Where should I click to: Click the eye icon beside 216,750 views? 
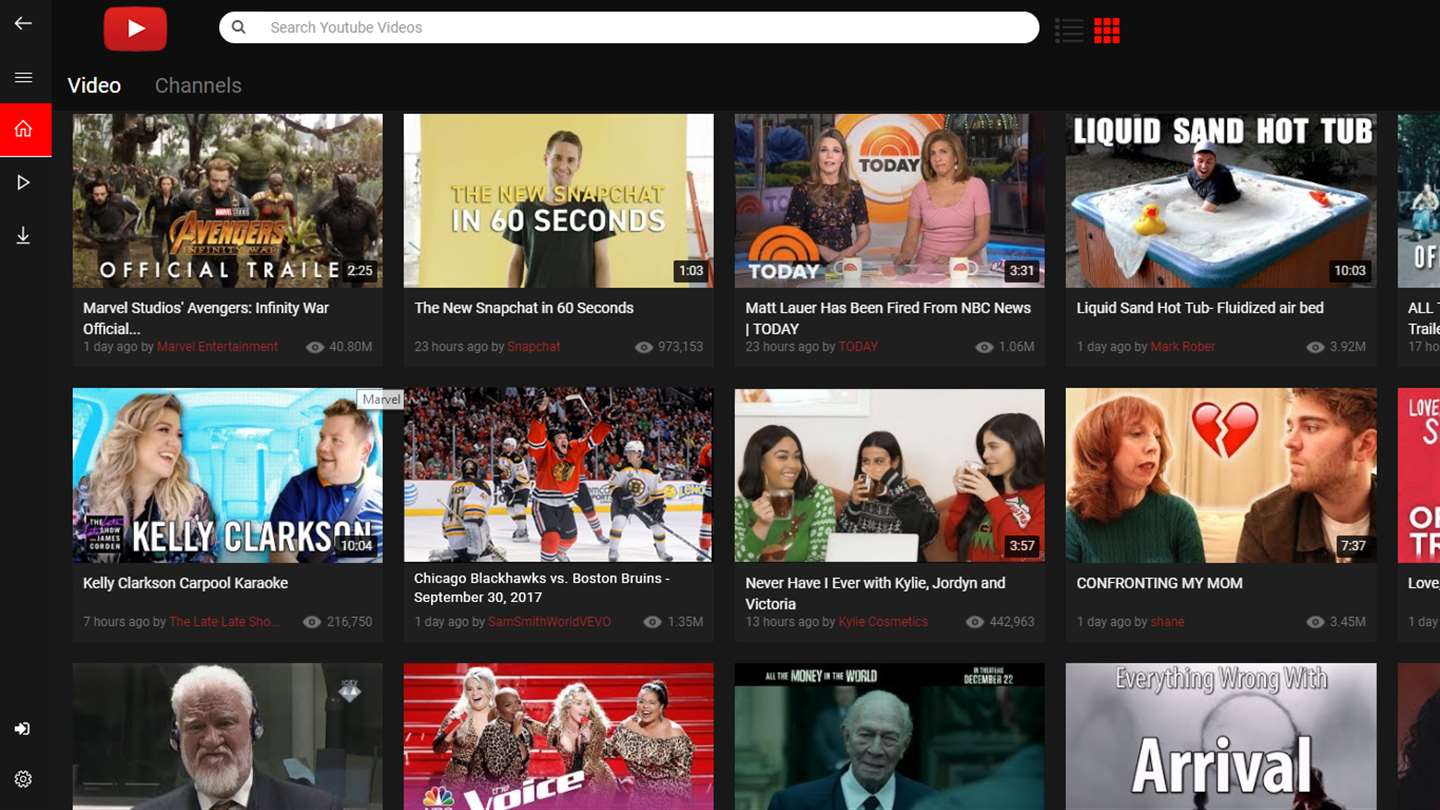pyautogui.click(x=312, y=622)
